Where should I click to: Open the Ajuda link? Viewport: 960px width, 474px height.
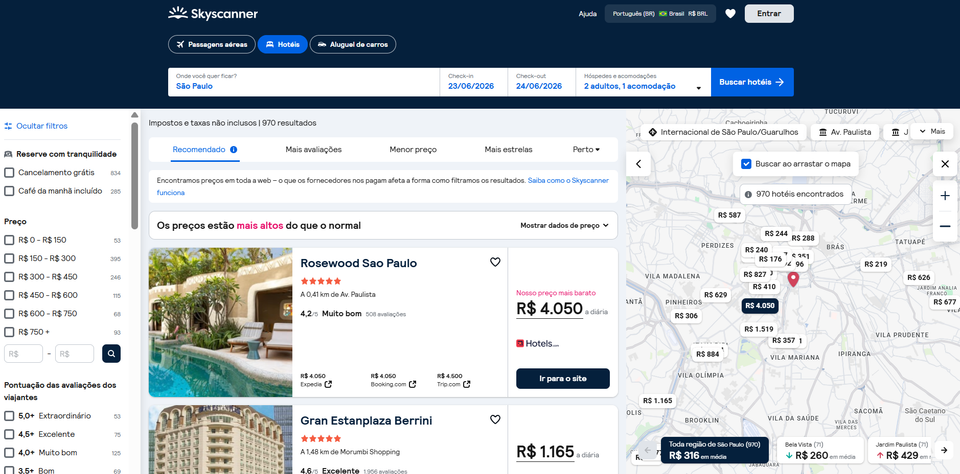coord(587,13)
